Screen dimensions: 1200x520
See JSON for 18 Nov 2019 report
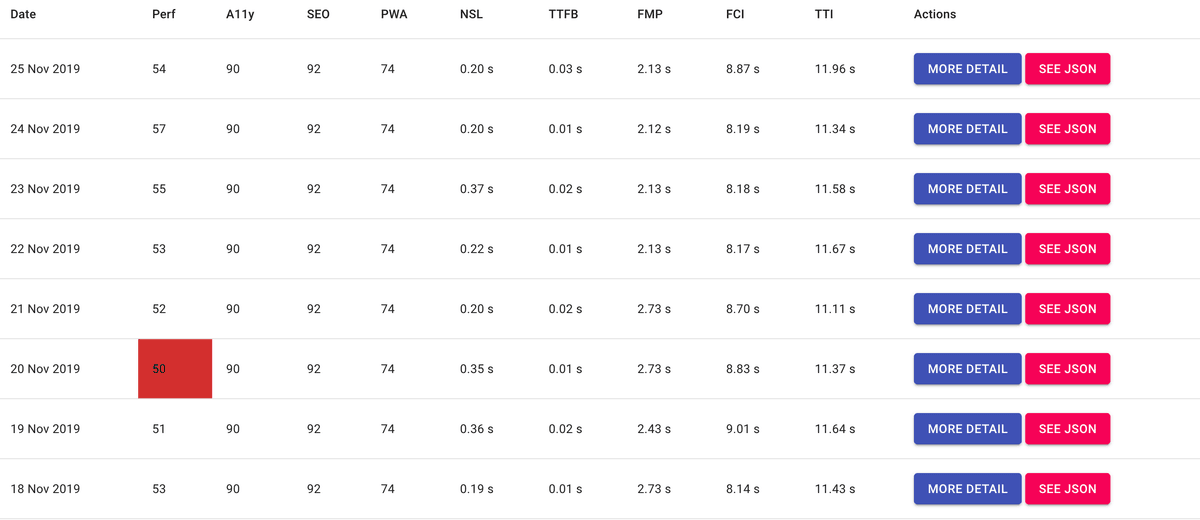tap(1067, 489)
